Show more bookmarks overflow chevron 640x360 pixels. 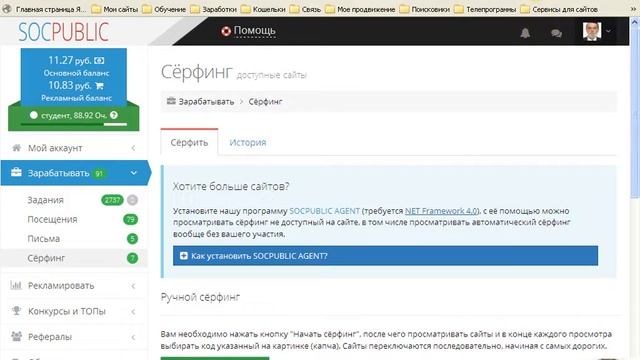[633, 9]
